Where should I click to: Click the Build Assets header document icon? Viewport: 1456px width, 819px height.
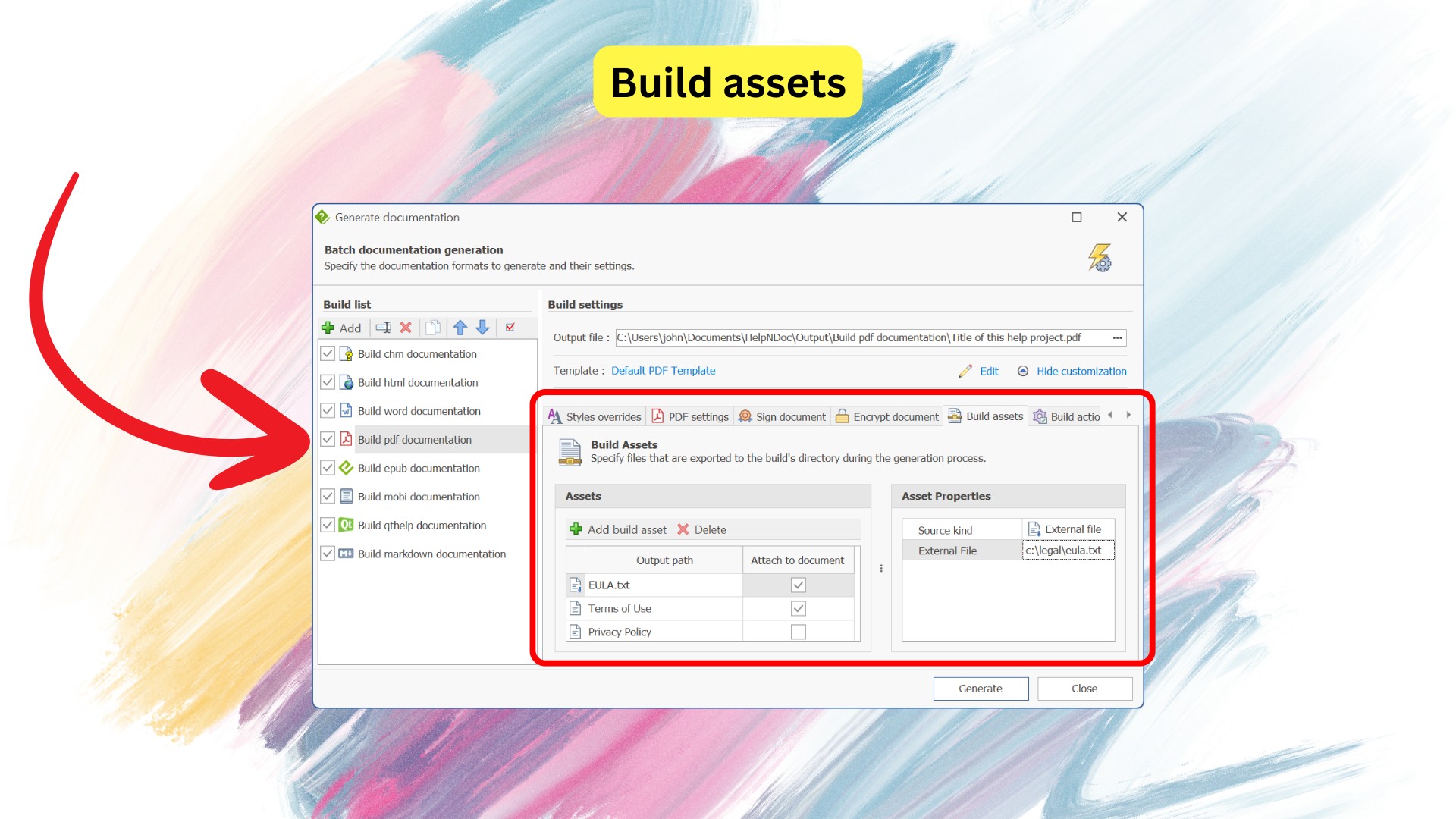pos(570,452)
